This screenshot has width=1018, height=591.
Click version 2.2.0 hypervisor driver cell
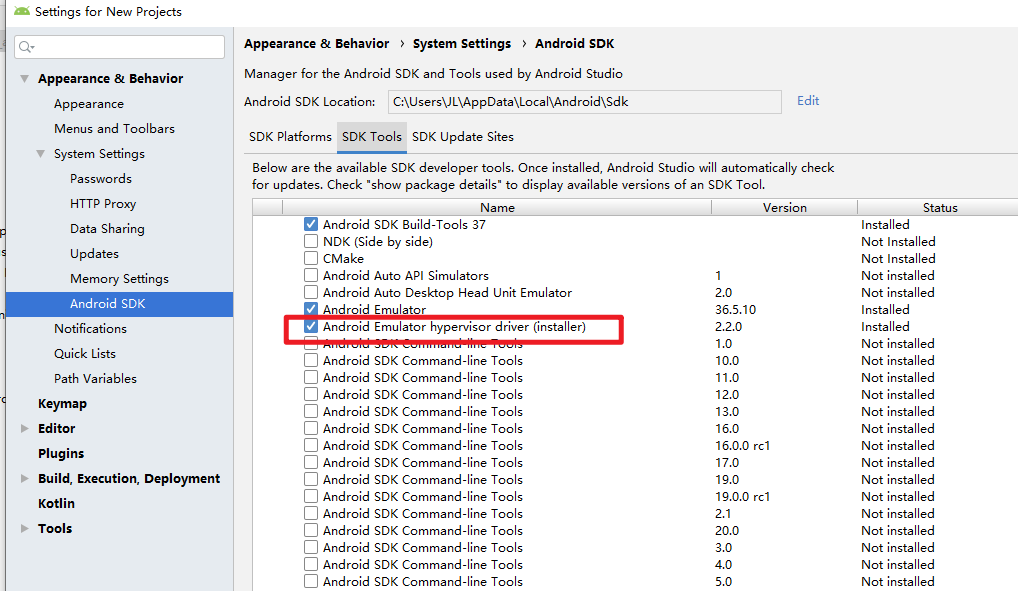728,327
